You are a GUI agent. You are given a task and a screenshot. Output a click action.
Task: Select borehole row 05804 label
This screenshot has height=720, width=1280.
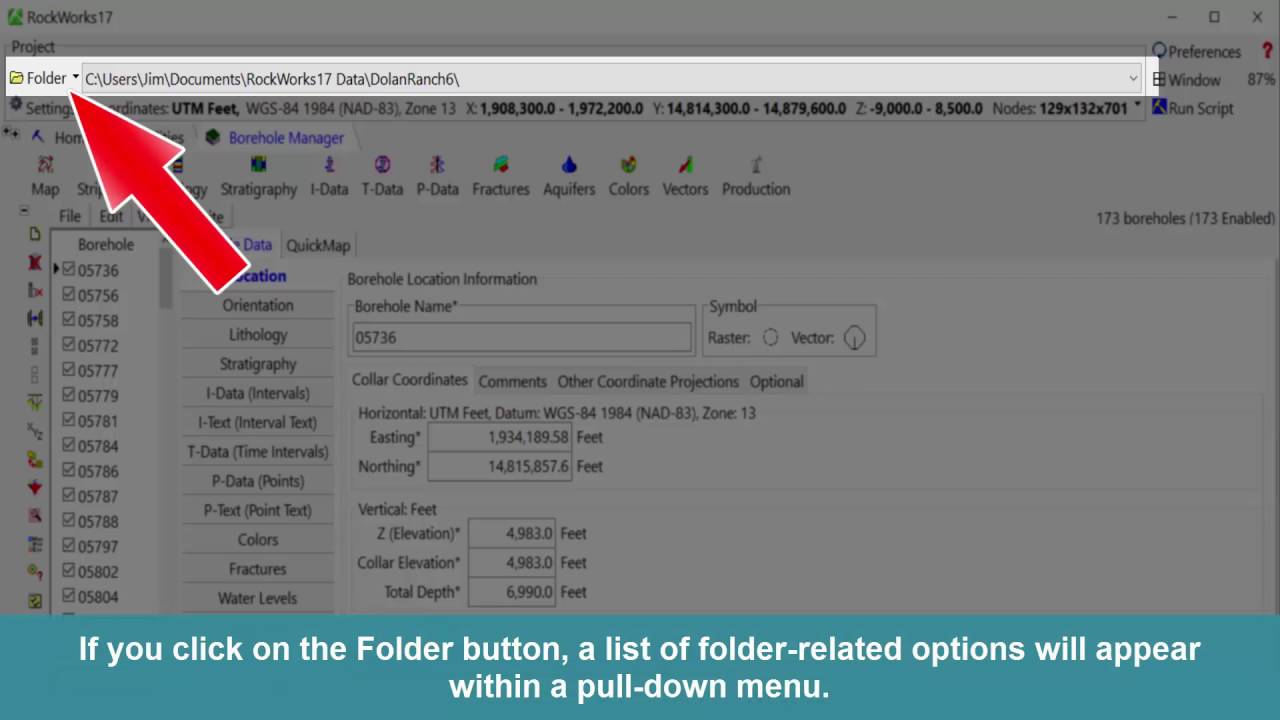[x=98, y=597]
